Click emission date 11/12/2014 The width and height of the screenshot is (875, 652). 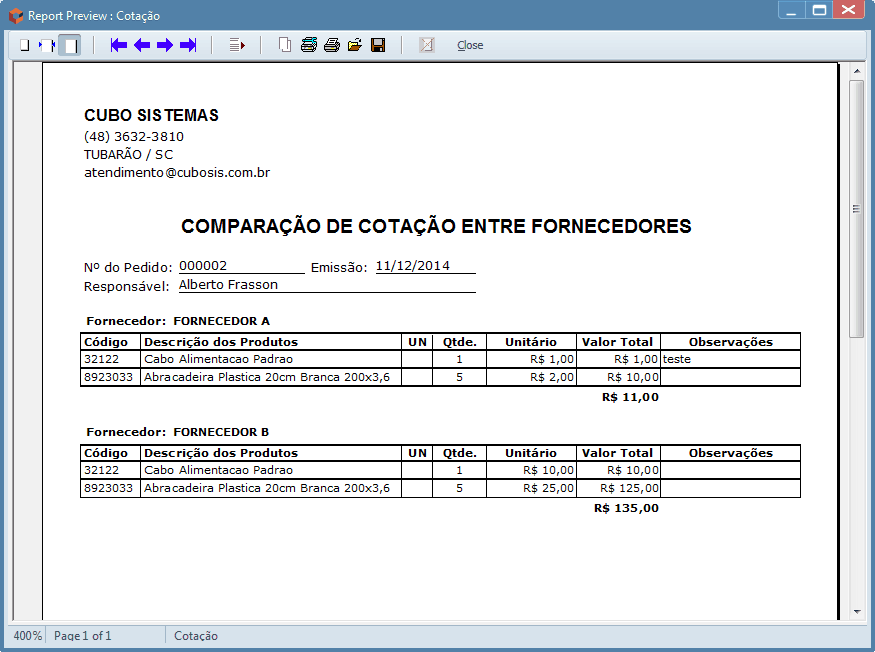click(413, 266)
